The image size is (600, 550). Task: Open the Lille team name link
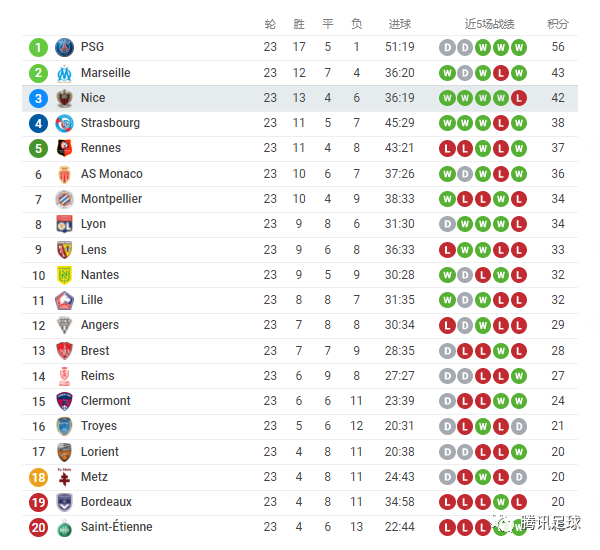point(92,300)
